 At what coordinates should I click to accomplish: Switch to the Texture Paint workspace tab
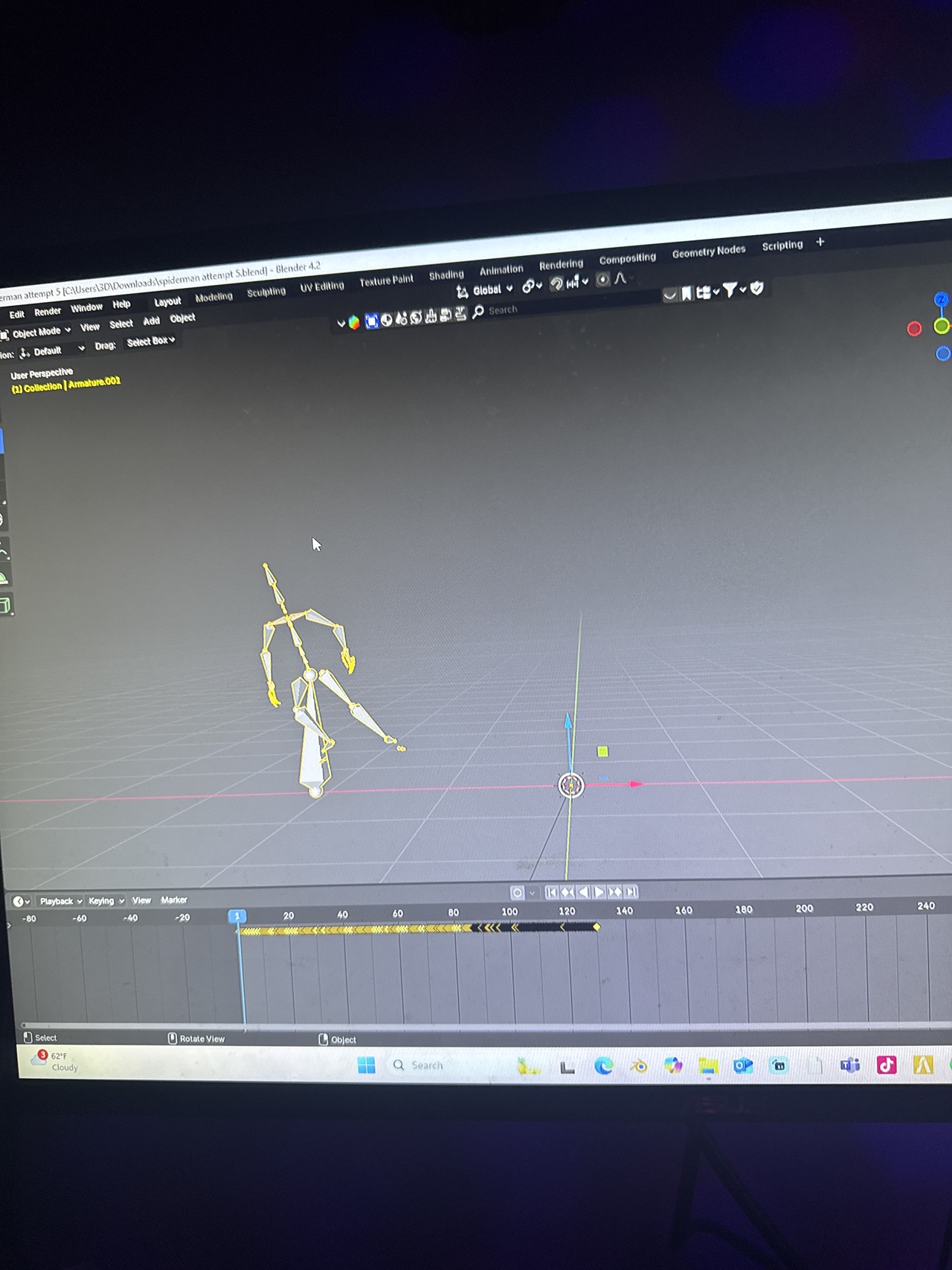(x=386, y=280)
